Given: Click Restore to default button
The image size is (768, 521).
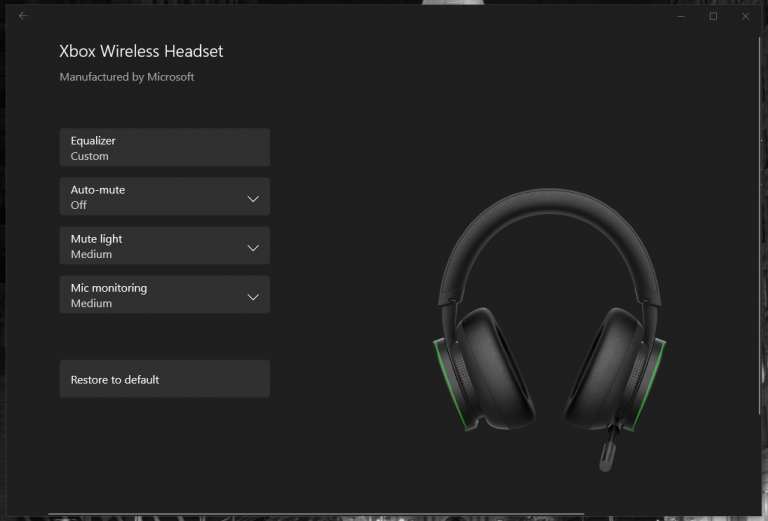Looking at the screenshot, I should 165,379.
